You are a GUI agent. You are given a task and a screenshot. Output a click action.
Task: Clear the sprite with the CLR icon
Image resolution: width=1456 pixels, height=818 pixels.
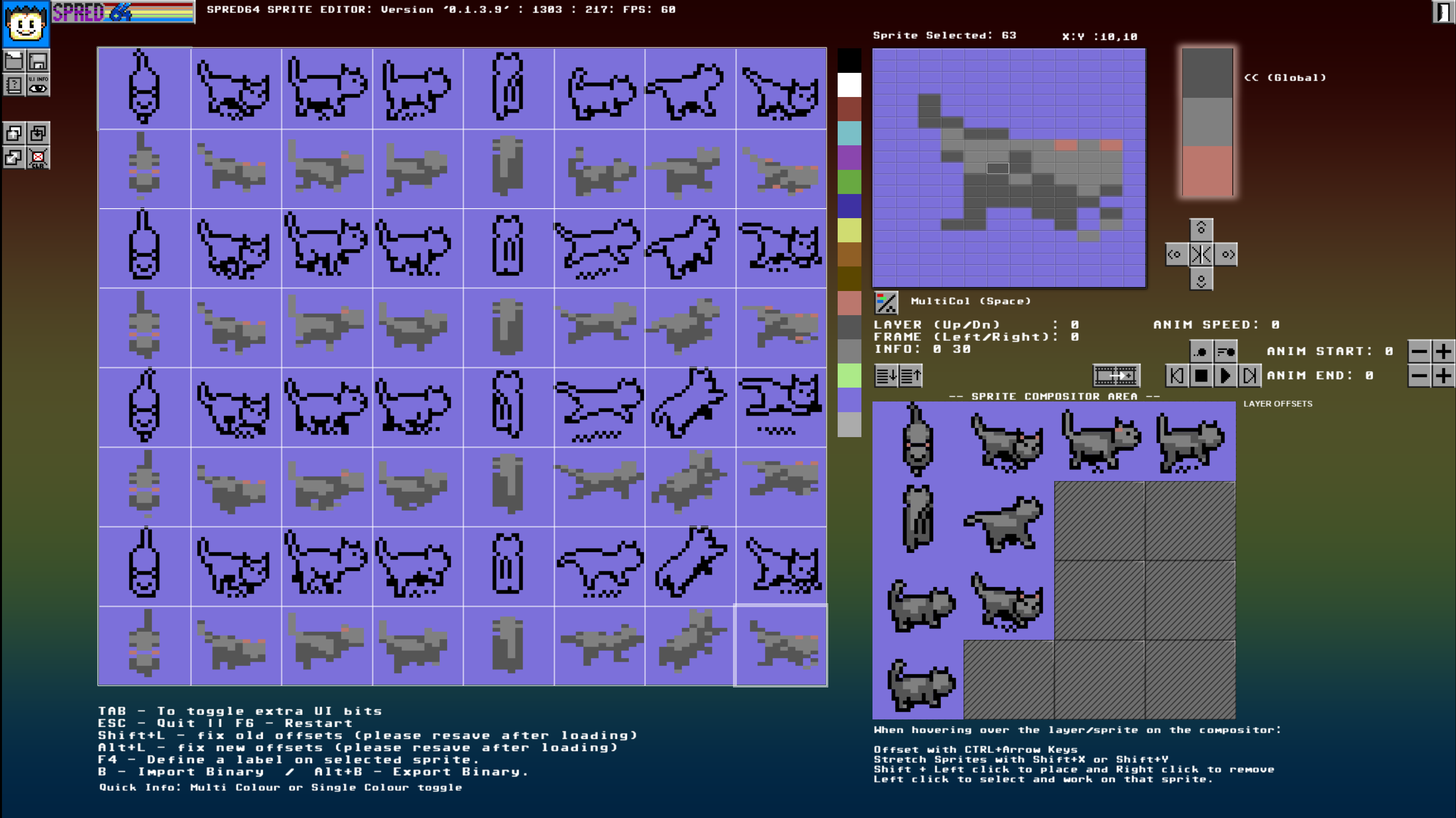38,158
